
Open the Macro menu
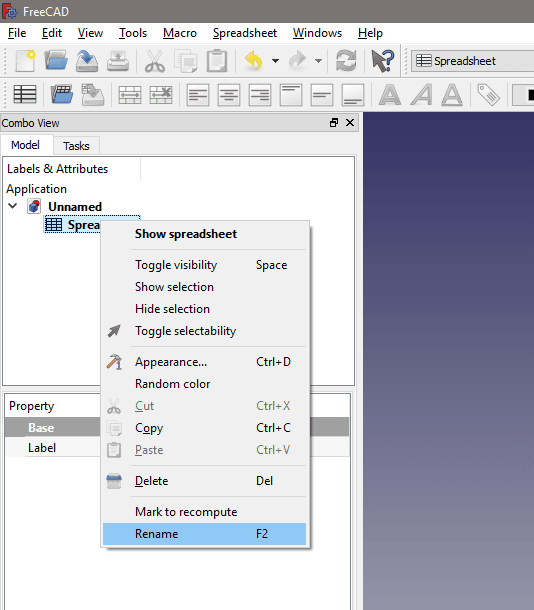180,33
